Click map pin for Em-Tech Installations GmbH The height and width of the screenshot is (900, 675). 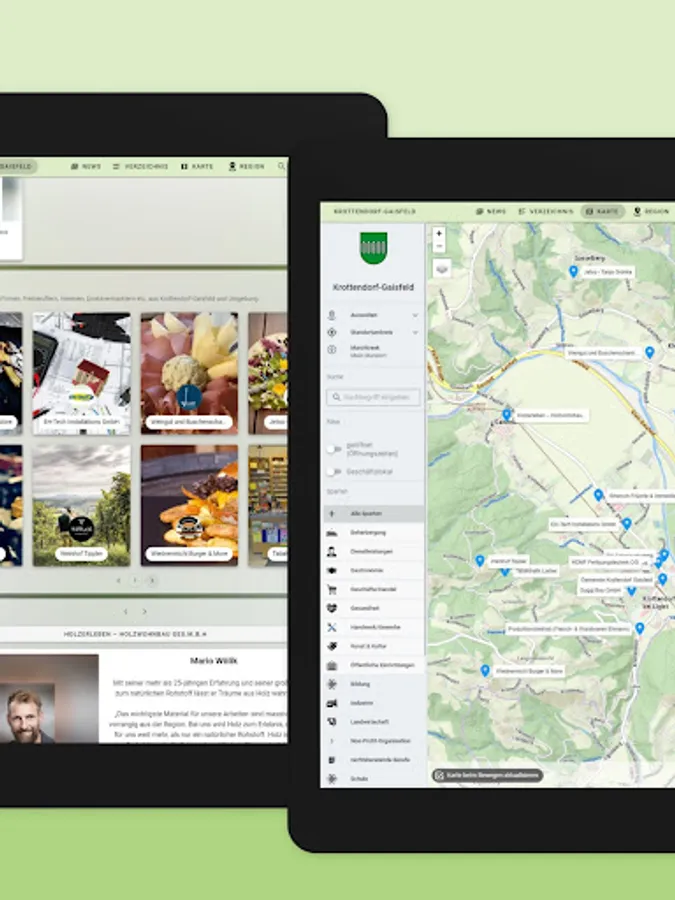(627, 523)
